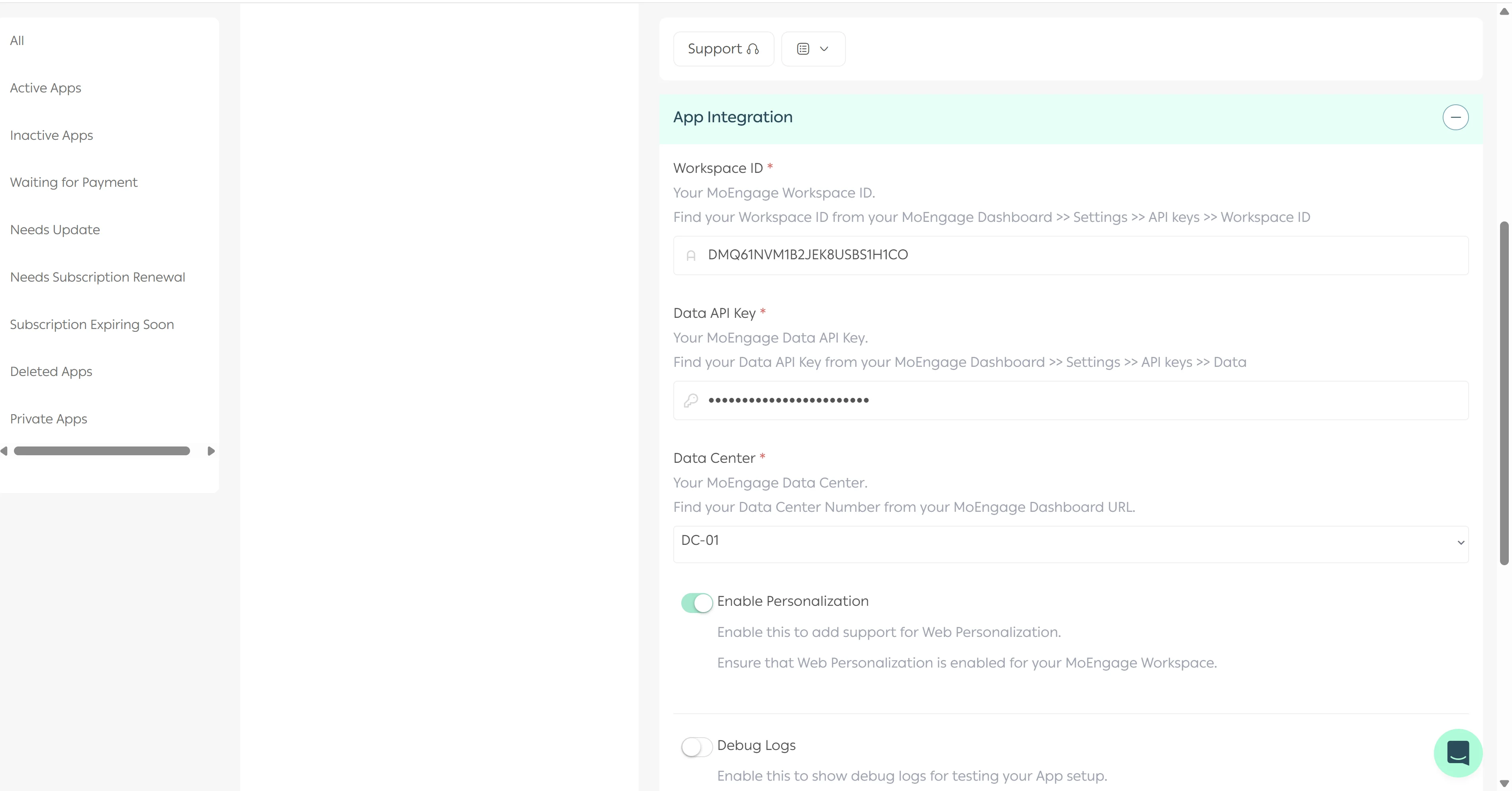Click the page scroll-up arrow
The image size is (1512, 791).
coord(1504,11)
